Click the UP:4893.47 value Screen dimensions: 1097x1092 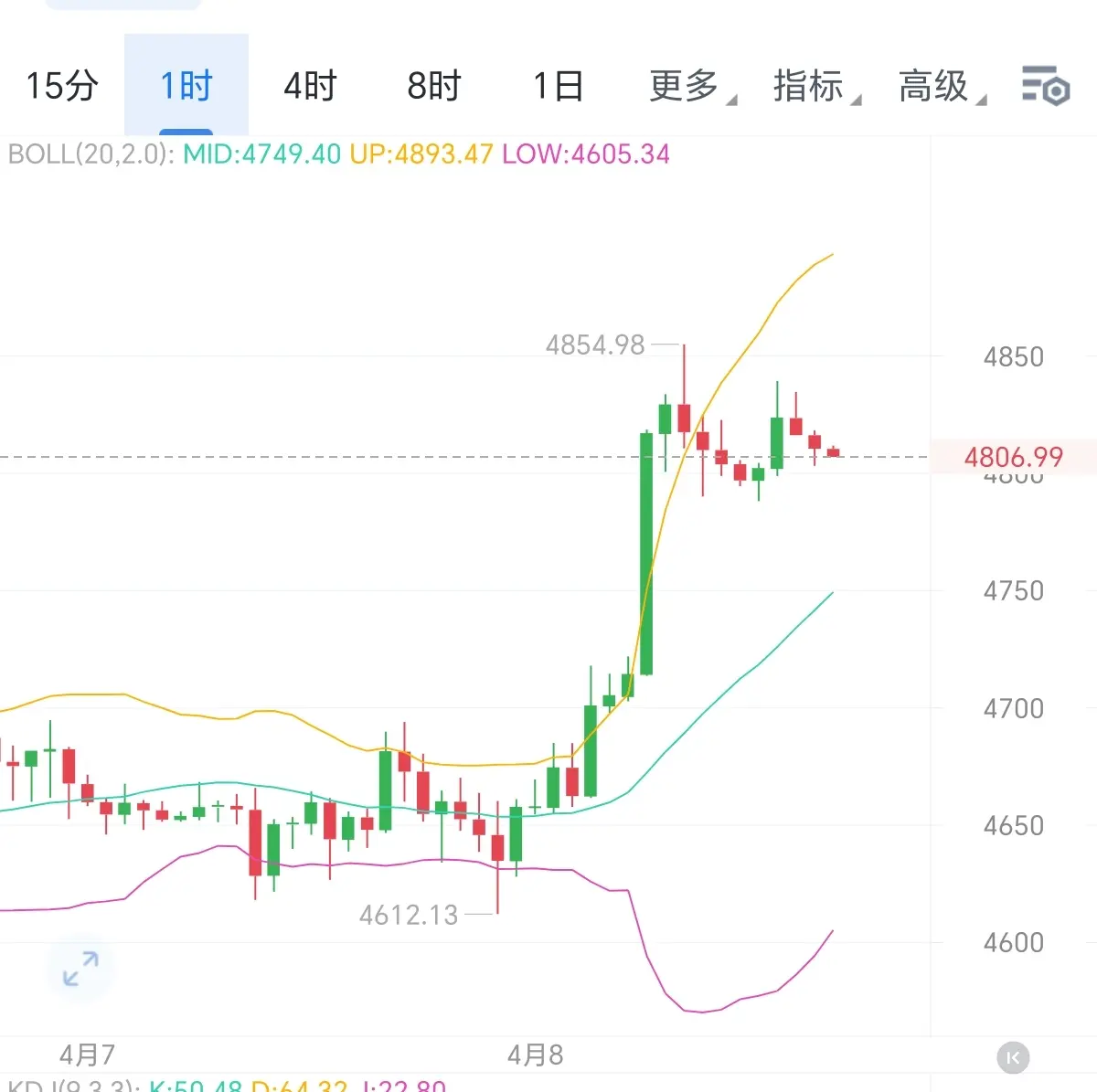[x=421, y=154]
